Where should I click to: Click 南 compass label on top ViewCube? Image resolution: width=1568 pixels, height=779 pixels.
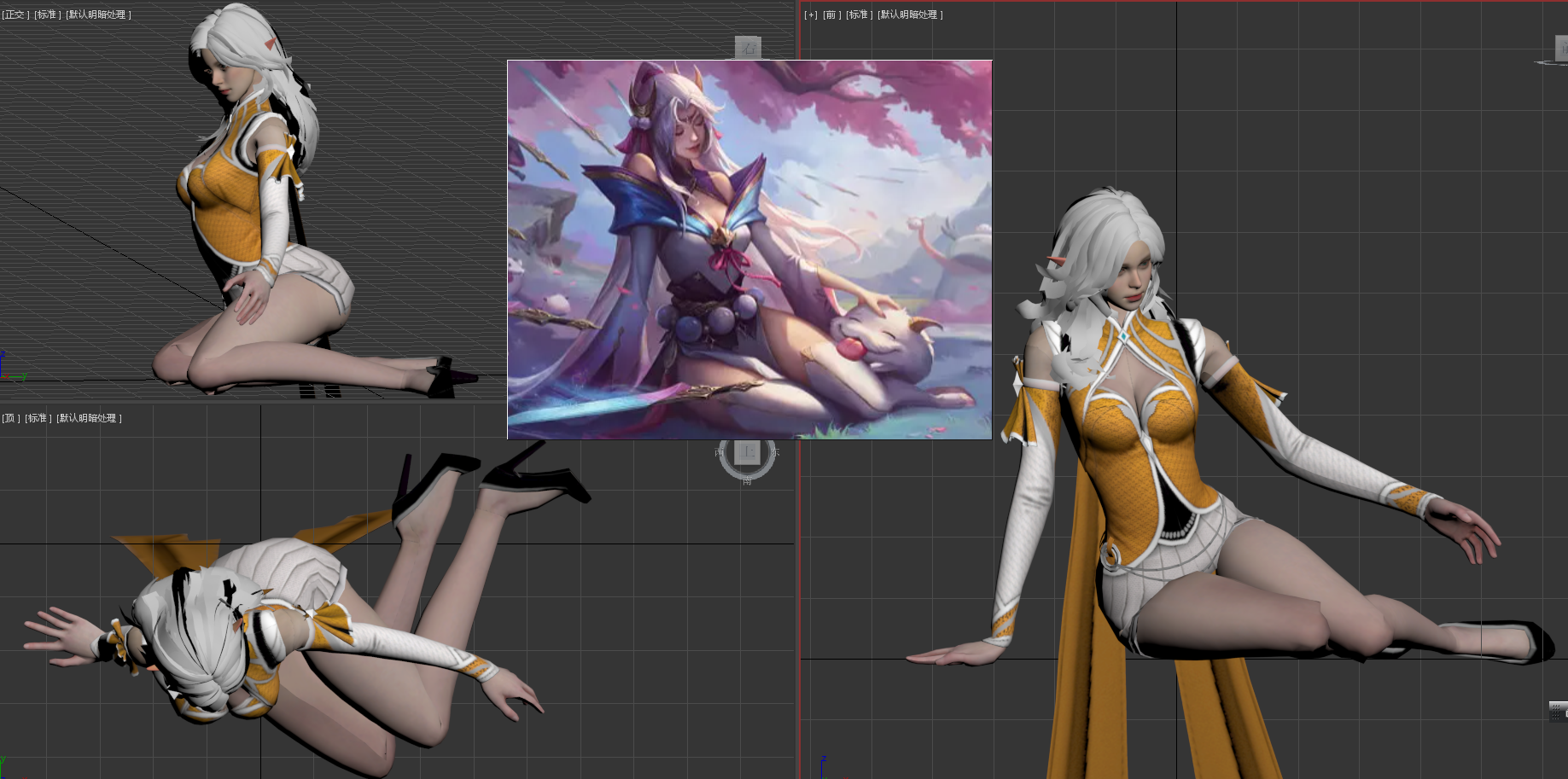tap(747, 481)
